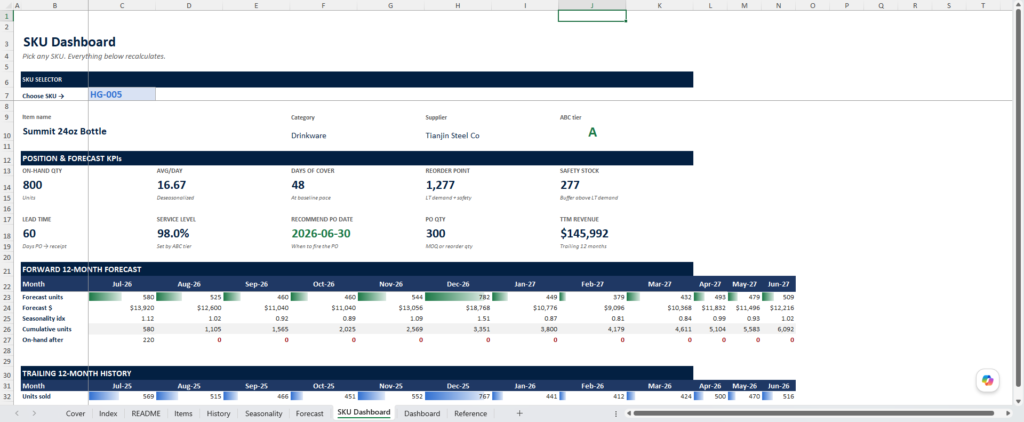
Task: Click service level value 98.0%
Action: point(174,233)
